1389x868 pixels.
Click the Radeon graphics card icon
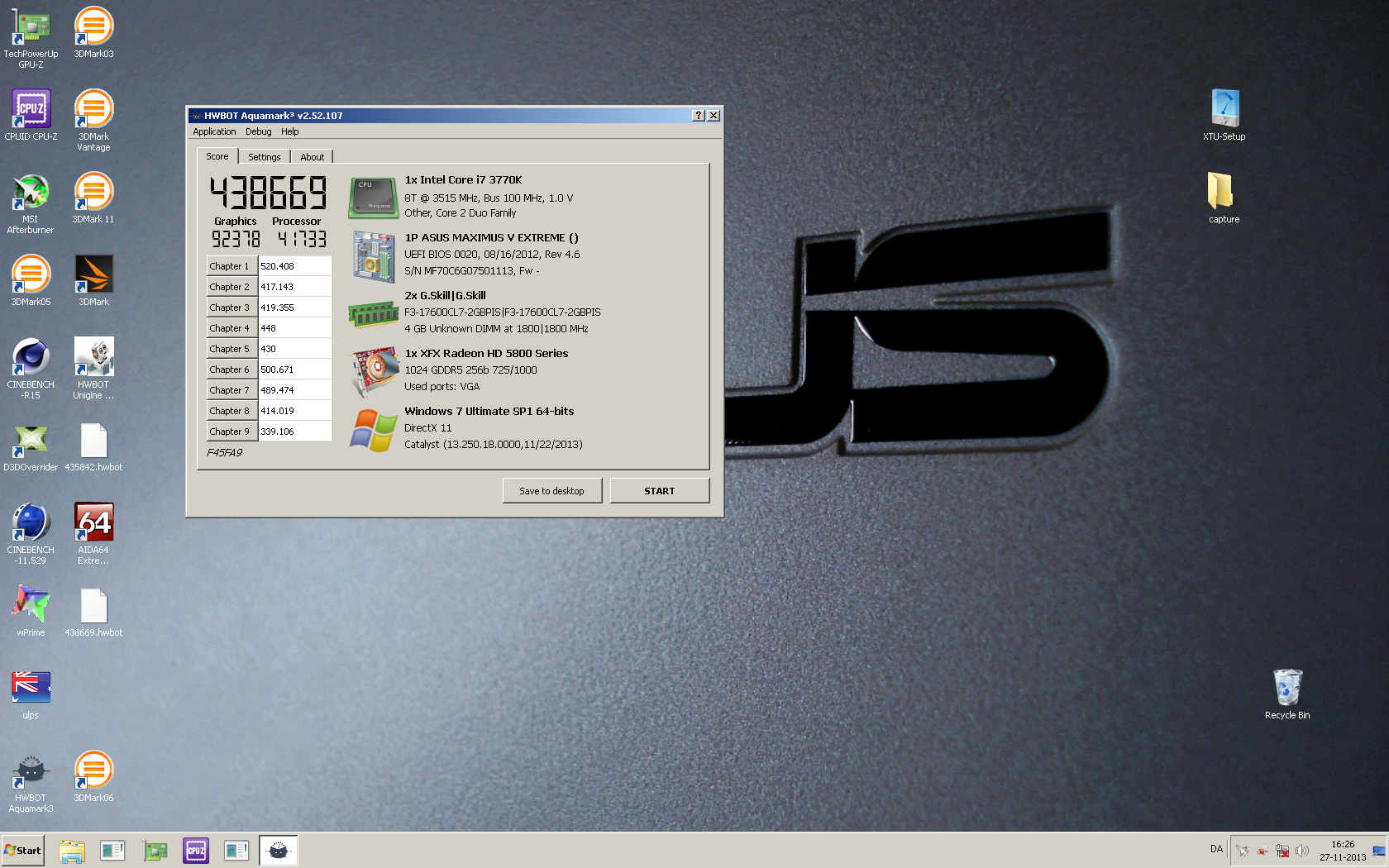pyautogui.click(x=375, y=372)
